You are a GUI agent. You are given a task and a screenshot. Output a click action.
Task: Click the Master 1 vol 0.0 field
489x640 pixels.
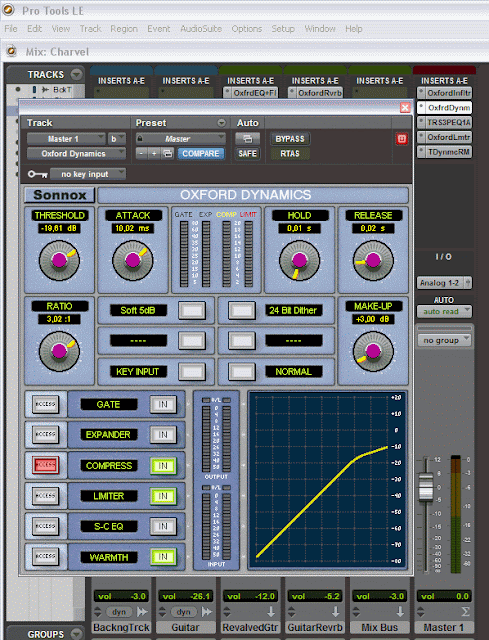(x=444, y=596)
